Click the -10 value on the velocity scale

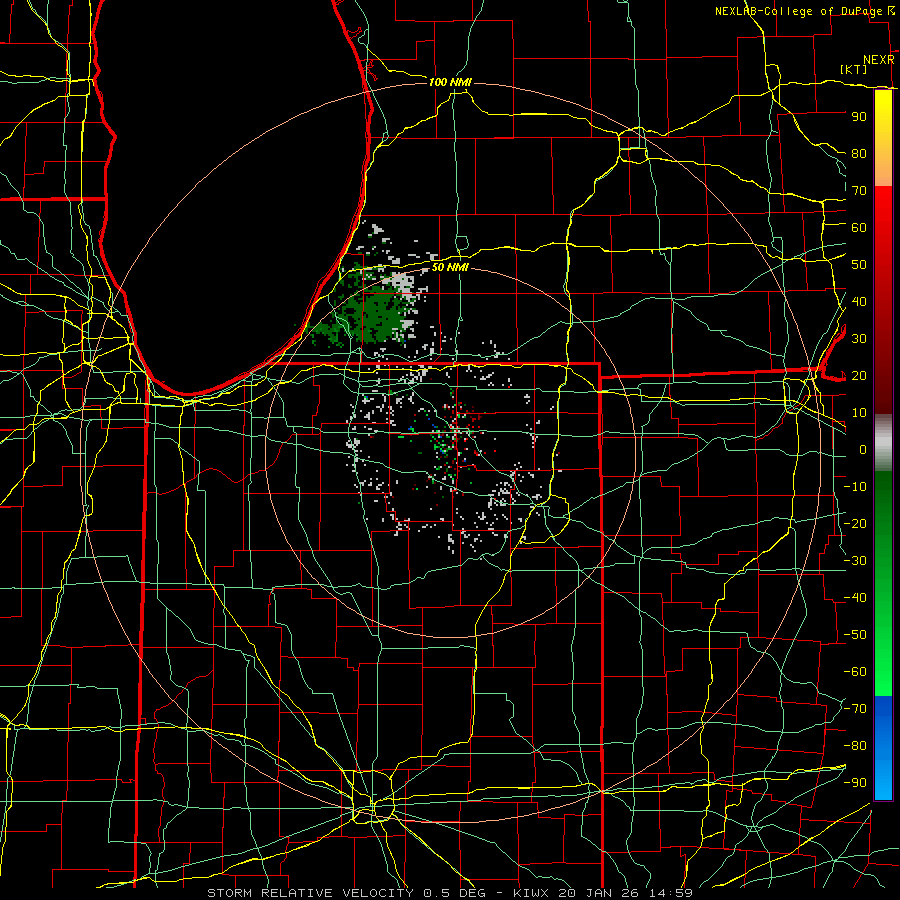(855, 487)
